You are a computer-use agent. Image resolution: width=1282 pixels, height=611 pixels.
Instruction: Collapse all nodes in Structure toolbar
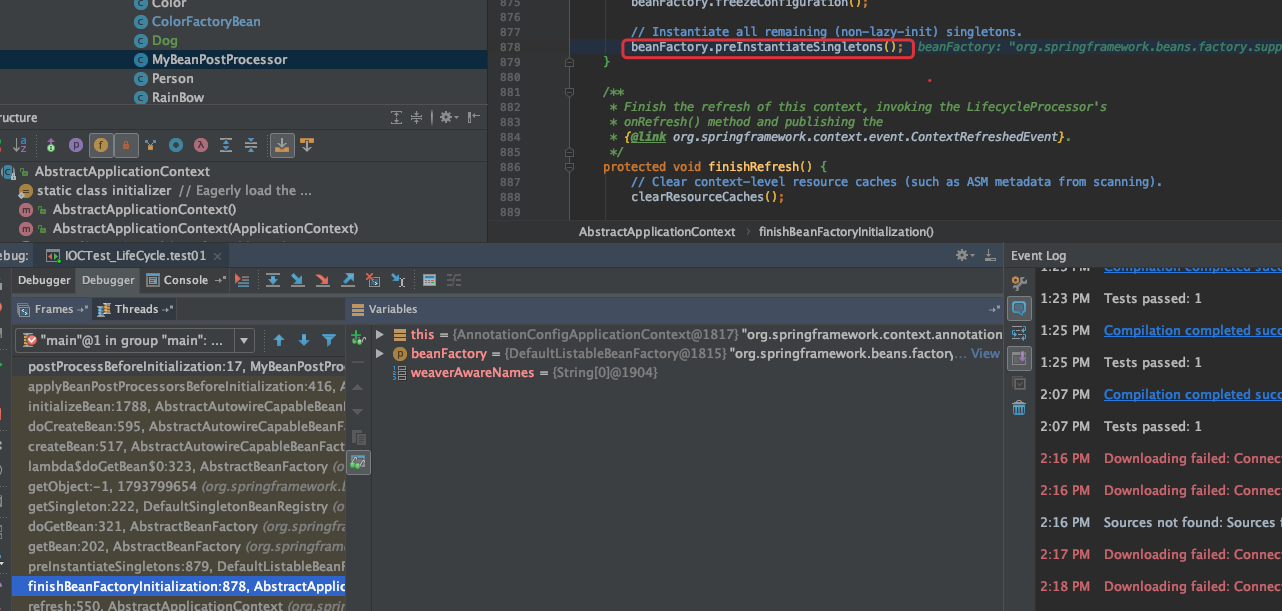[x=251, y=146]
